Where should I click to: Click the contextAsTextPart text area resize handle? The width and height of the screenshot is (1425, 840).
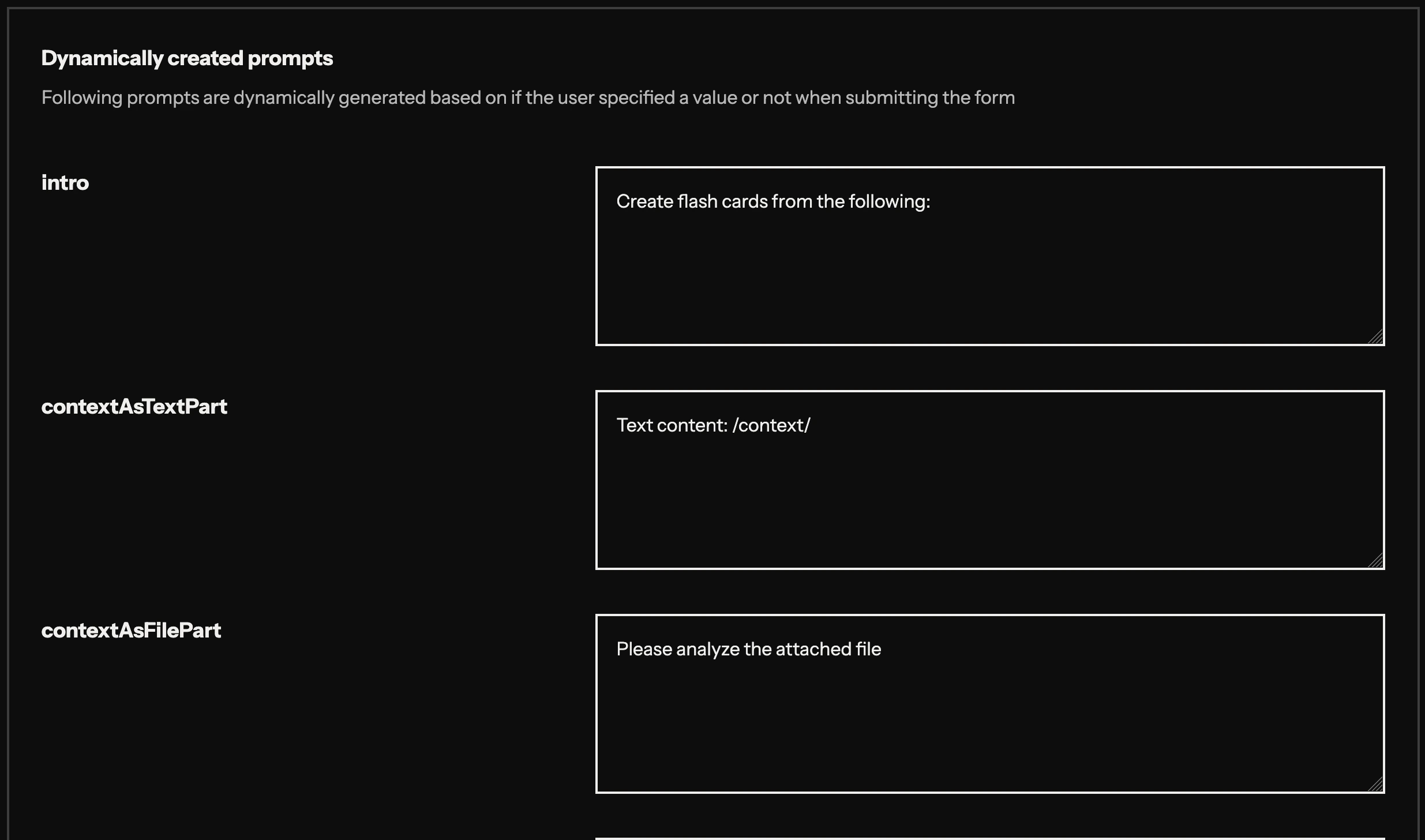pos(1376,561)
